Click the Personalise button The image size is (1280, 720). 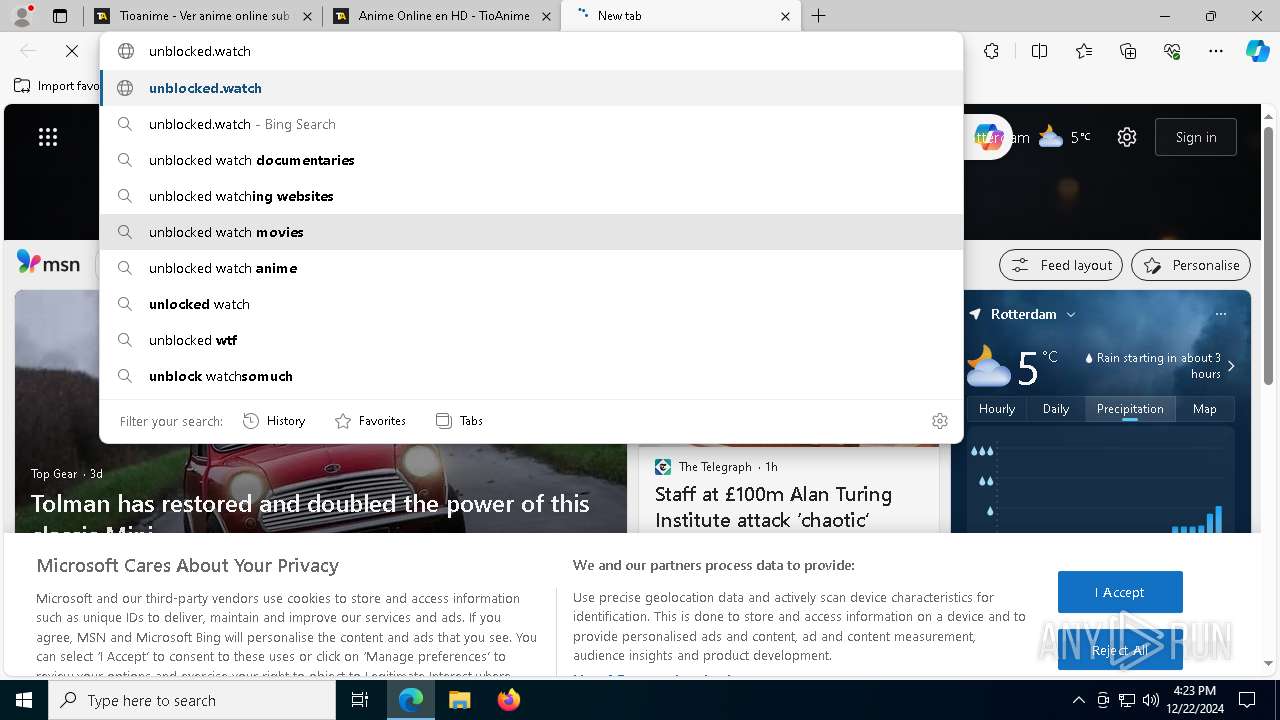point(1191,265)
